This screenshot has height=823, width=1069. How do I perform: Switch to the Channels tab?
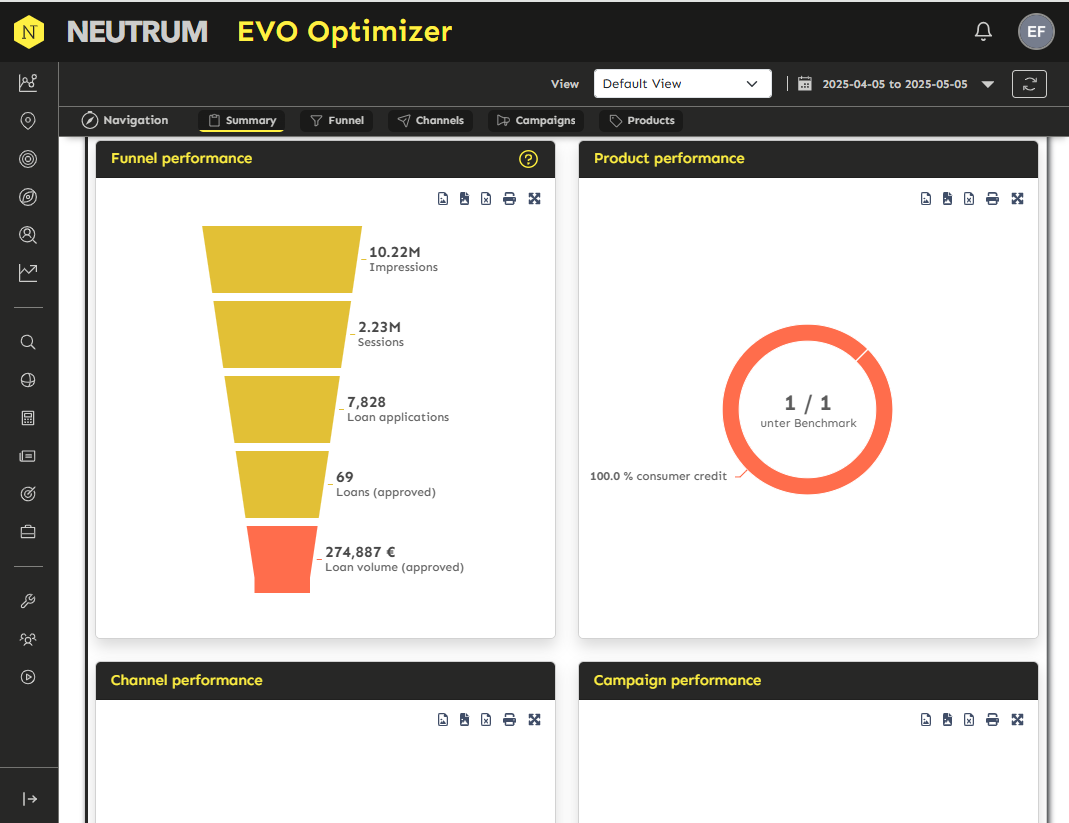(430, 121)
